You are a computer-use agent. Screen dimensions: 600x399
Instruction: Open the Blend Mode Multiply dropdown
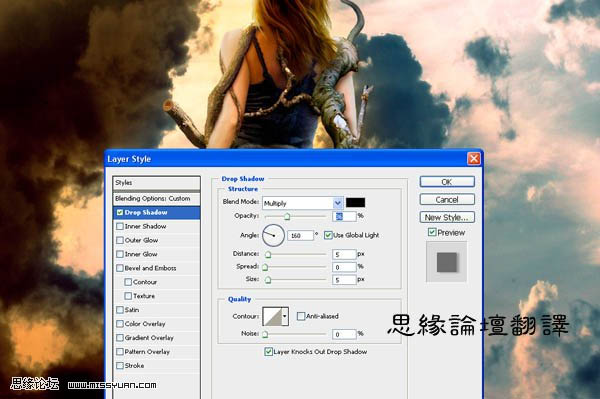pos(302,203)
